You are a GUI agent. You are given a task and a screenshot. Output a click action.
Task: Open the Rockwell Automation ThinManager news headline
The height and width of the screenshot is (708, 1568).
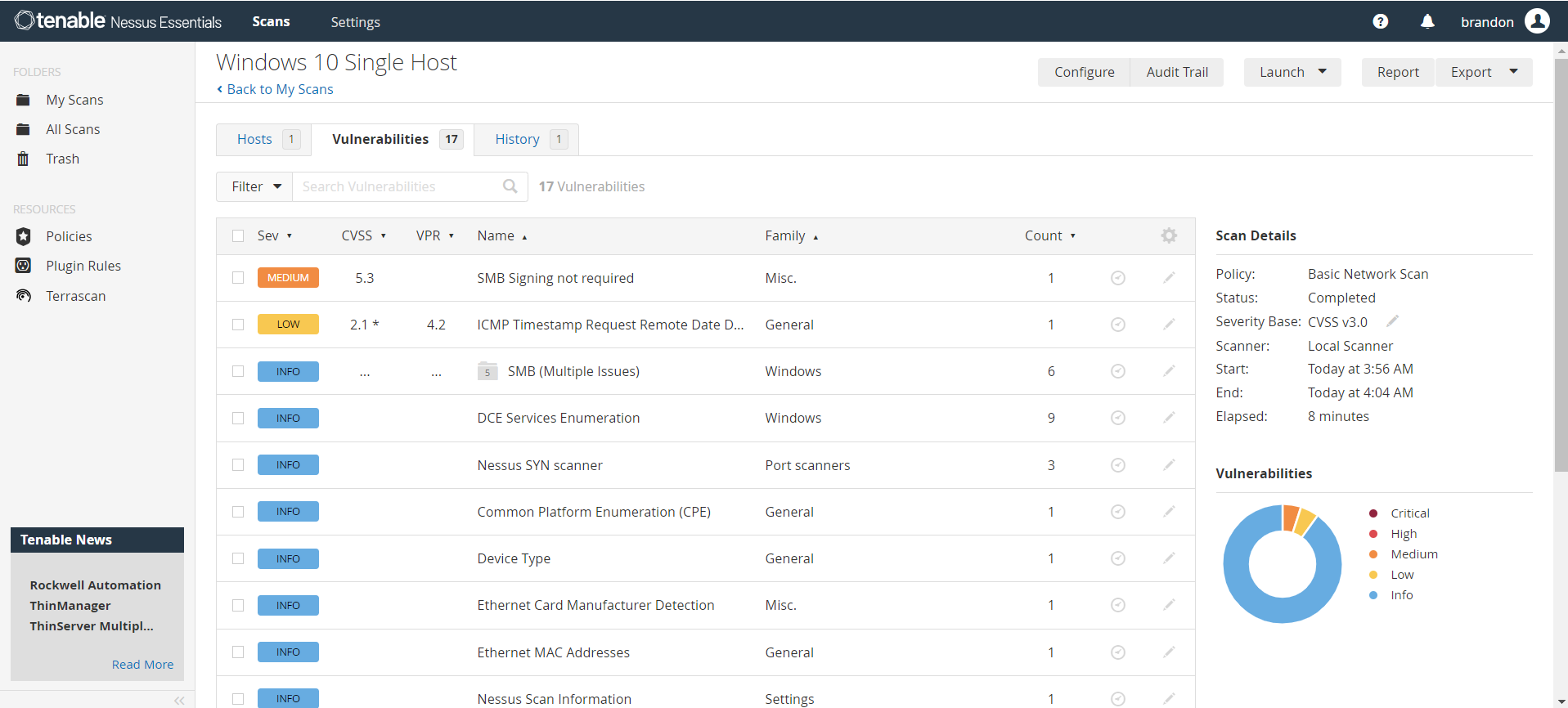(x=96, y=606)
